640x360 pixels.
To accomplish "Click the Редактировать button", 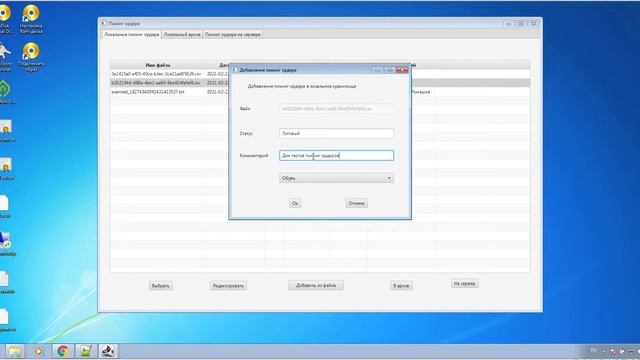I will tap(228, 286).
